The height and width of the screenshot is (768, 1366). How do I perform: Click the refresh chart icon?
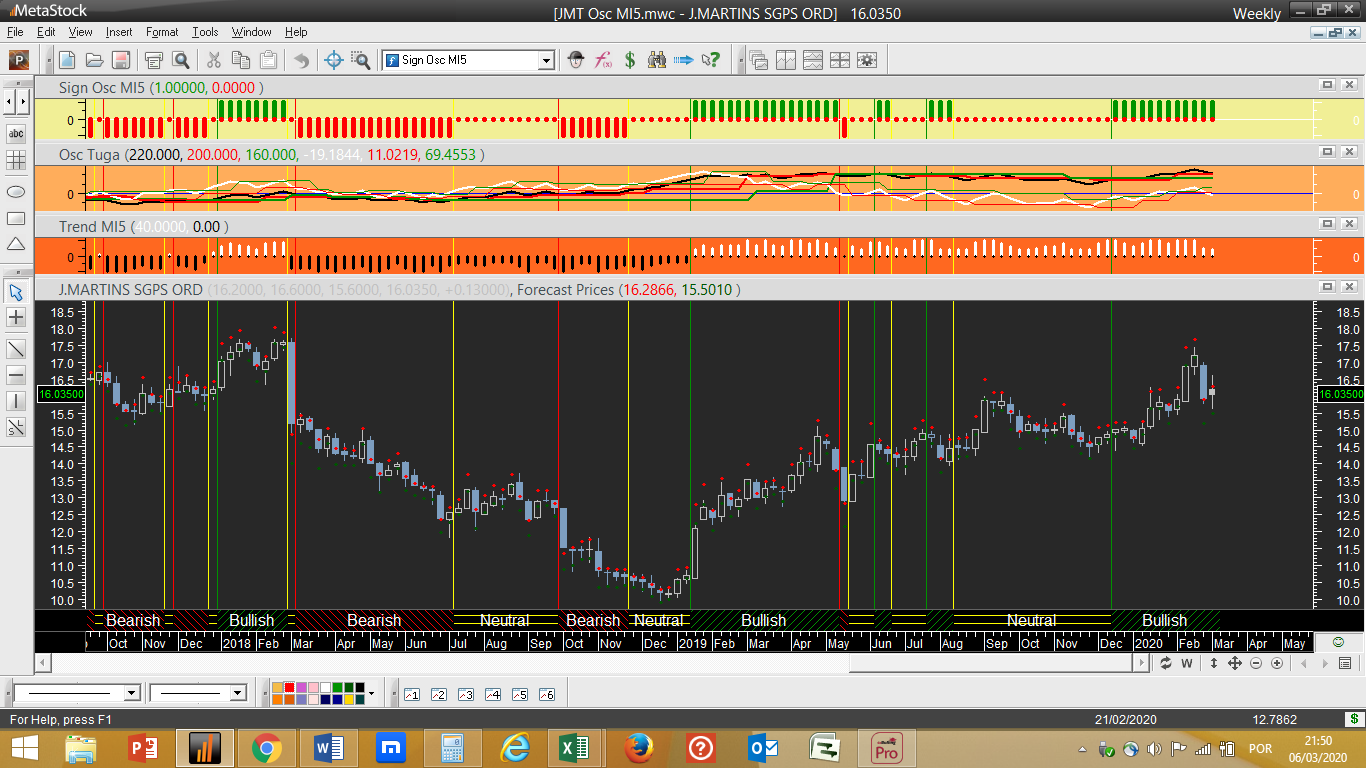click(1166, 664)
